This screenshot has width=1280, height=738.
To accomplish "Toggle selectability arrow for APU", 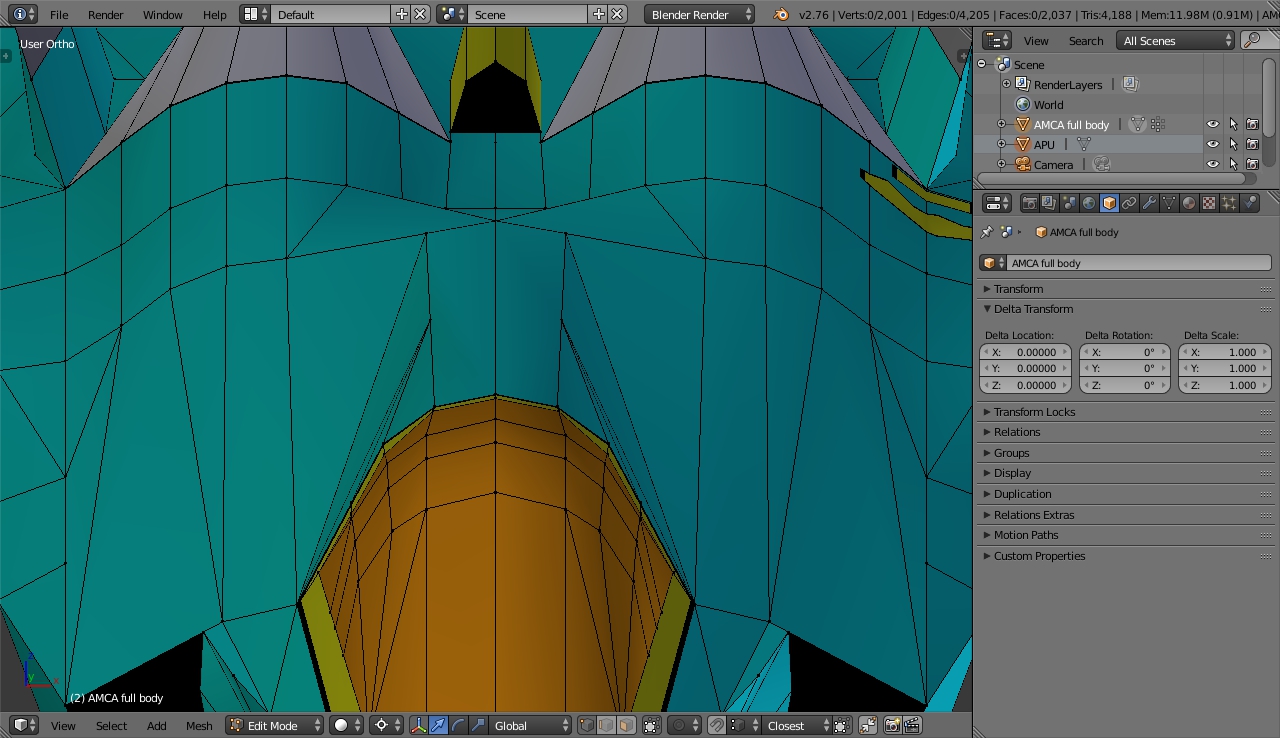I will point(1233,144).
